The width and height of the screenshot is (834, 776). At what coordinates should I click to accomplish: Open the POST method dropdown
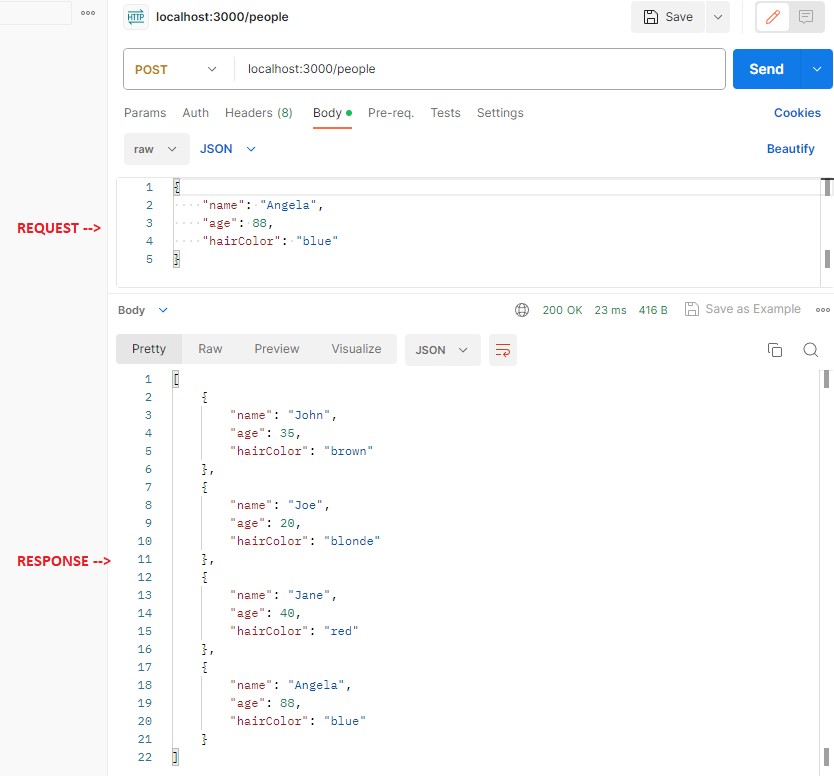click(176, 69)
